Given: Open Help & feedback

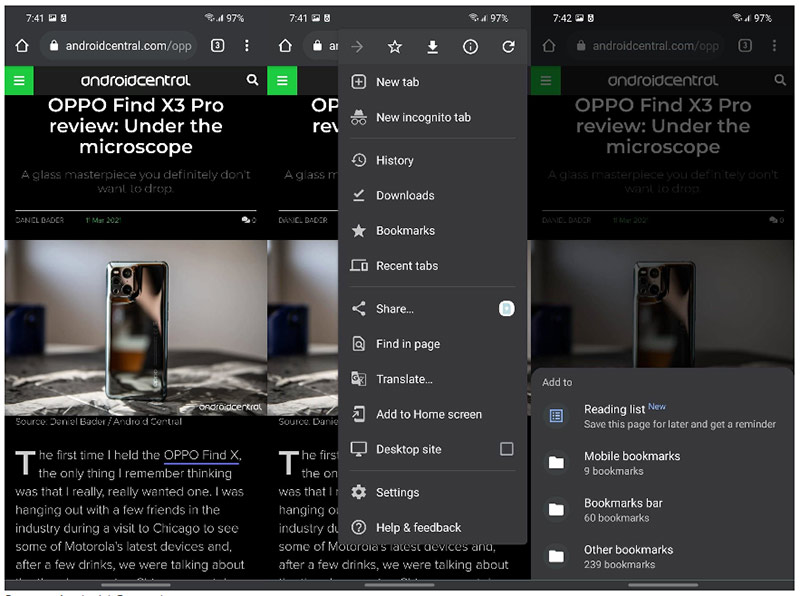Looking at the screenshot, I should point(433,528).
